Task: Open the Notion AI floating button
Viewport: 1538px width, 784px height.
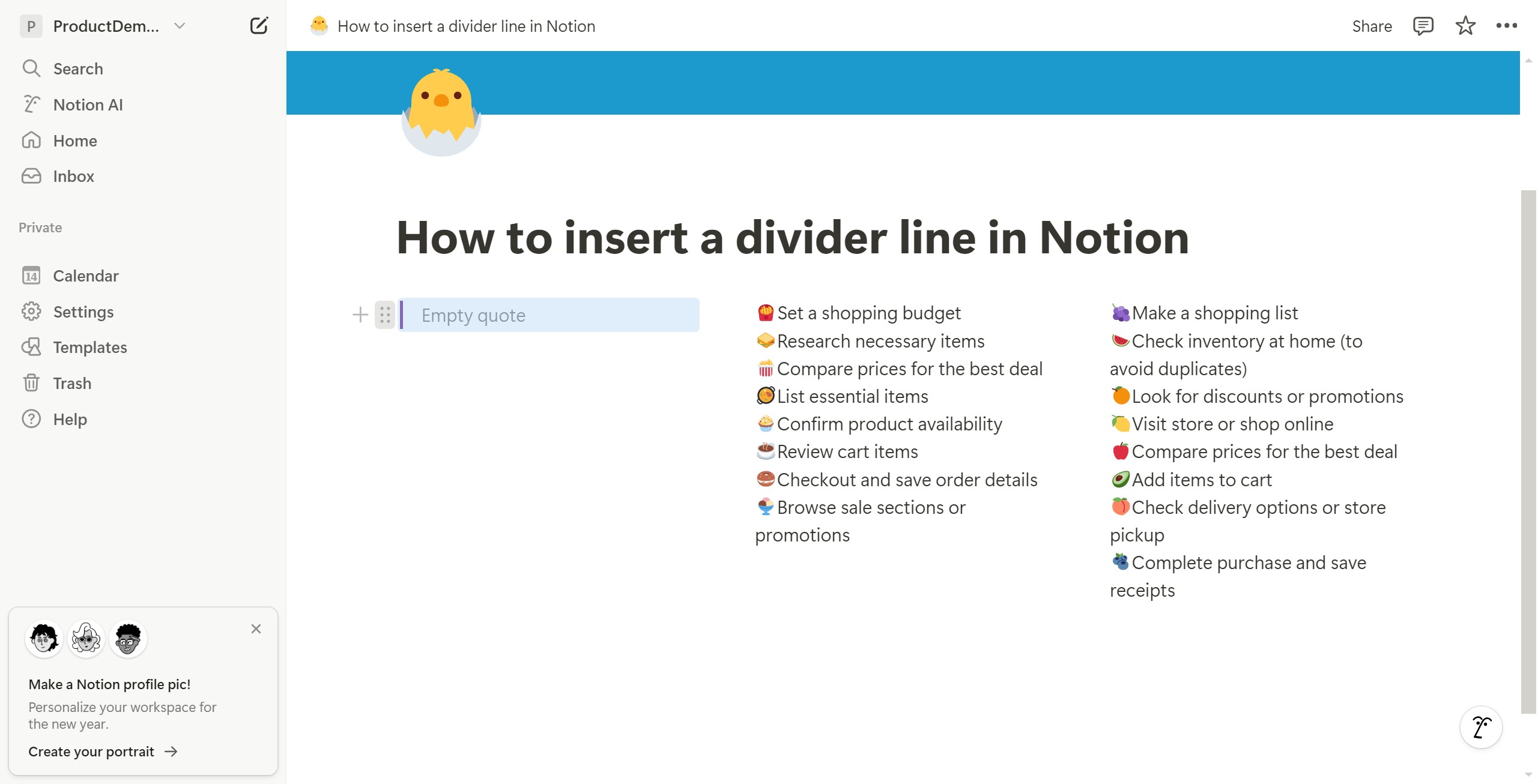Action: 1481,727
